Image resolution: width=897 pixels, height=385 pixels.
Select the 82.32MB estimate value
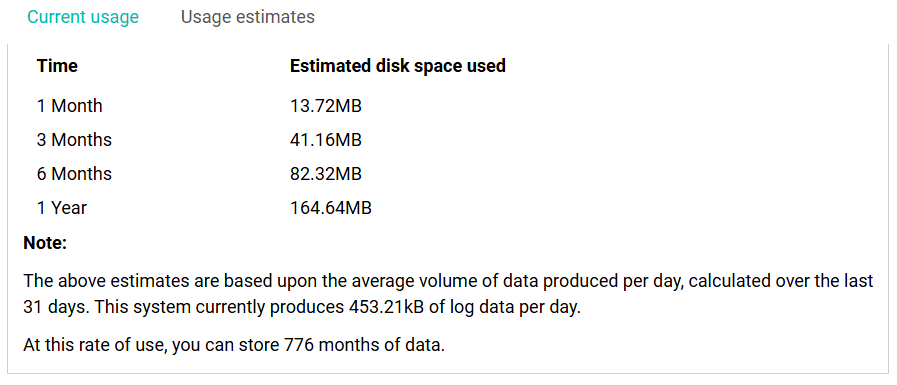pos(326,173)
